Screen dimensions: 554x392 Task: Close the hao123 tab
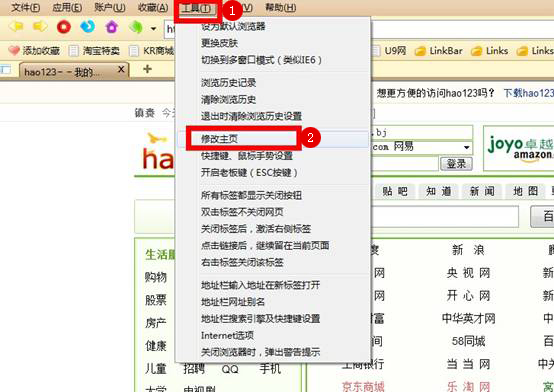pyautogui.click(x=121, y=69)
